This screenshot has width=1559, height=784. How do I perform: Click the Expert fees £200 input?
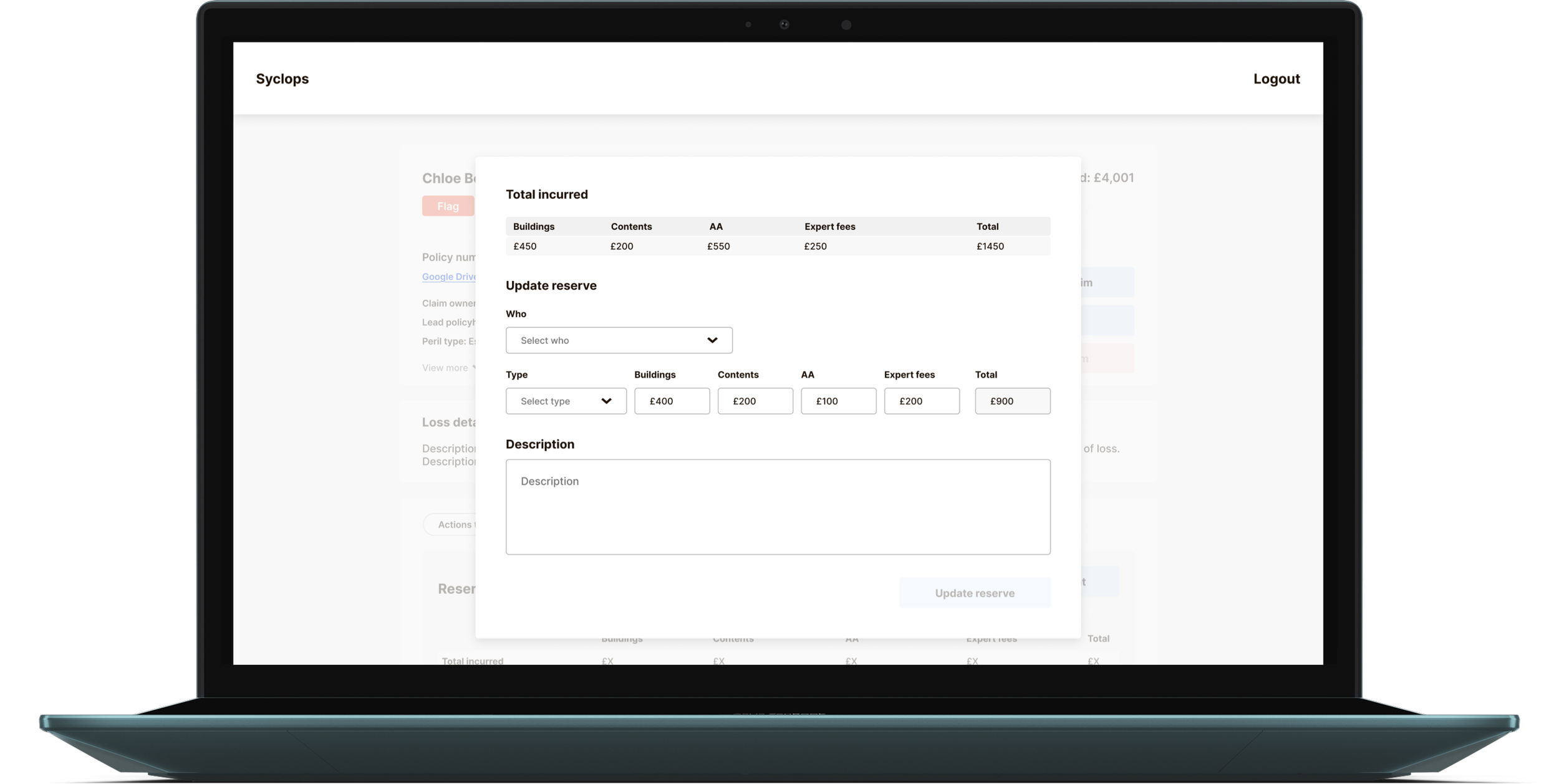pyautogui.click(x=921, y=401)
